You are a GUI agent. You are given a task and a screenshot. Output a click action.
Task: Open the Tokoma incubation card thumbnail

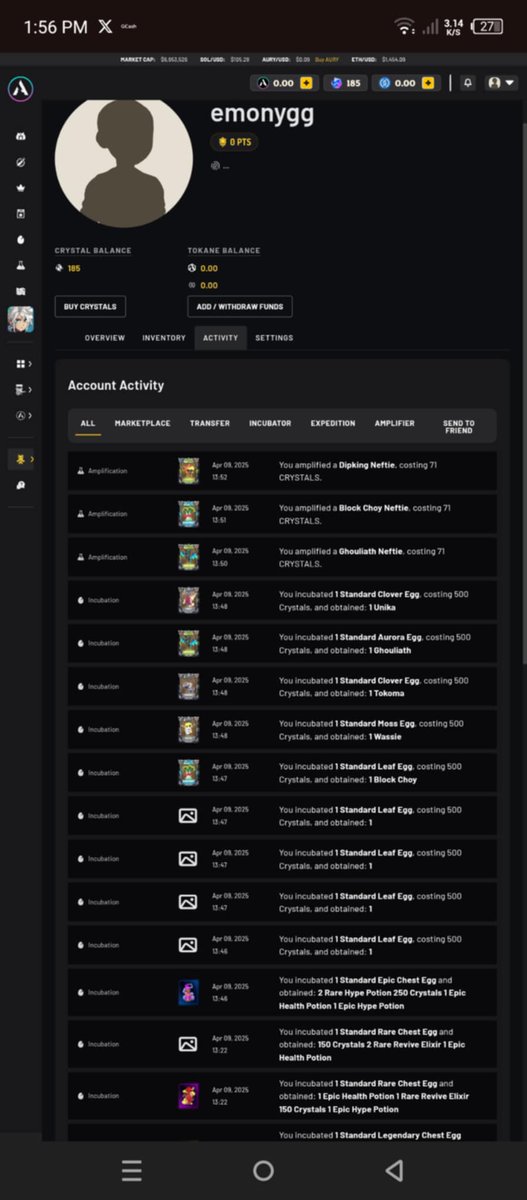click(x=188, y=686)
